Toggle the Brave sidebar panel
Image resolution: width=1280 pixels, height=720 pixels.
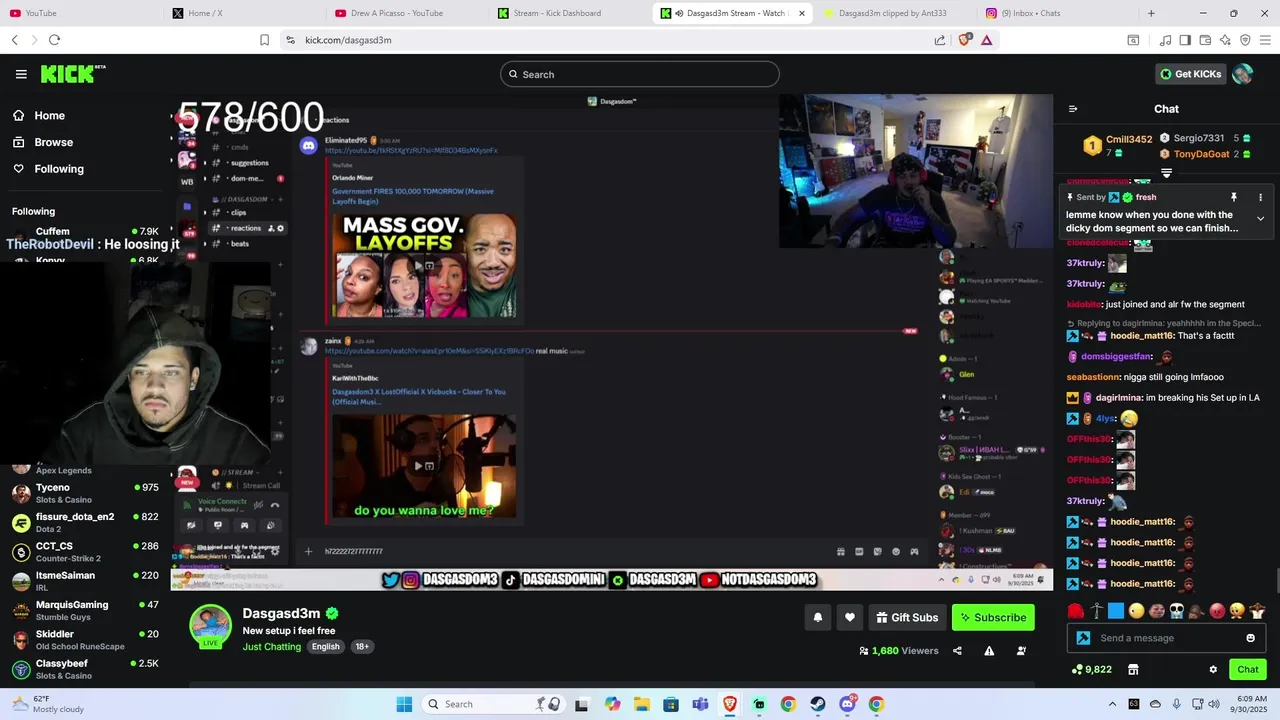pos(1185,40)
